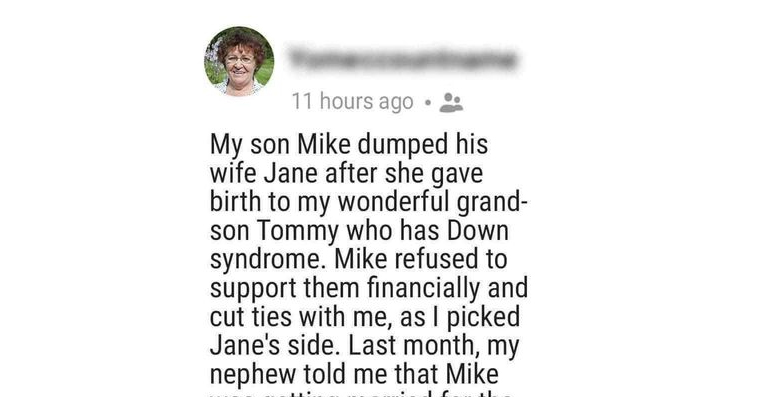Click the line "My son Mike dumped his"
This screenshot has width=758, height=397.
(x=349, y=145)
